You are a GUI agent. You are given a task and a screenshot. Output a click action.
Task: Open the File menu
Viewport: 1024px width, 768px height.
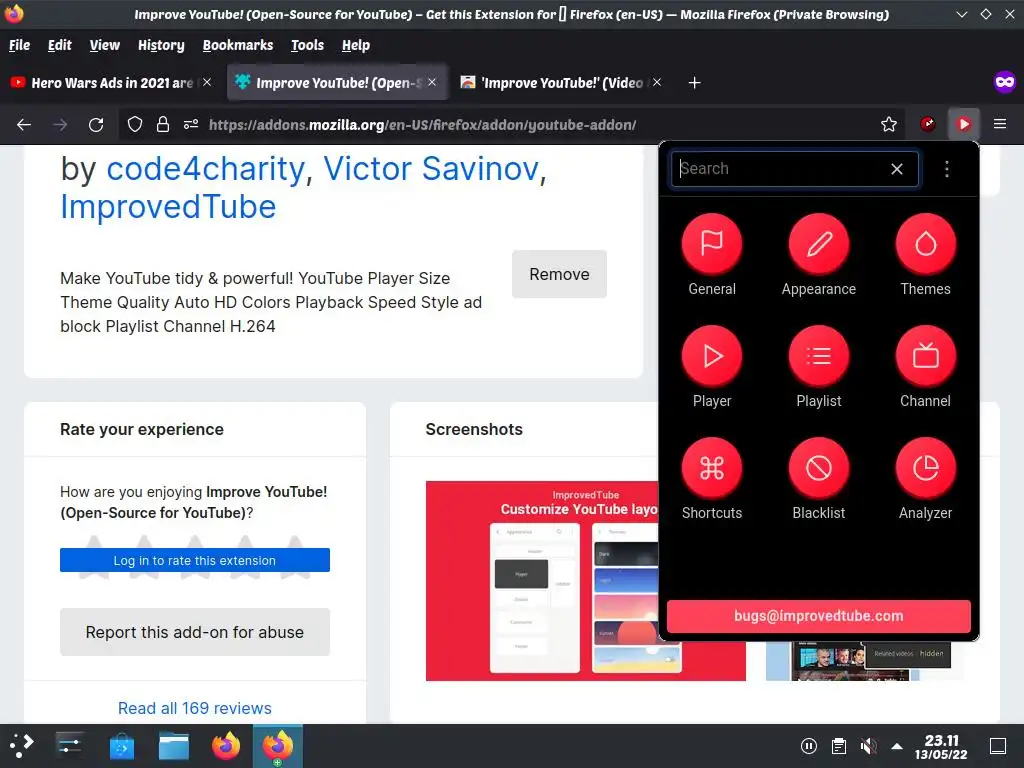tap(19, 45)
